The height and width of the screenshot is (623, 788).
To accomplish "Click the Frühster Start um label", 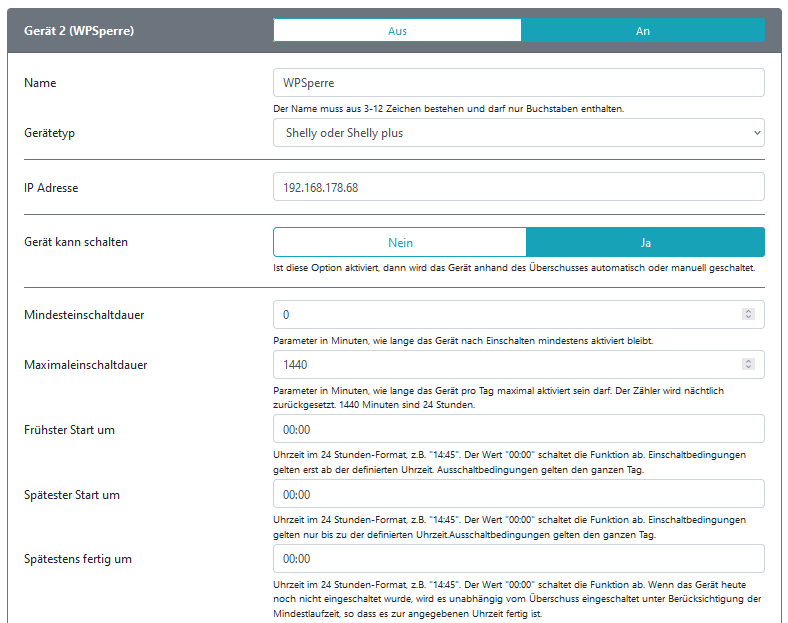I will [x=69, y=430].
